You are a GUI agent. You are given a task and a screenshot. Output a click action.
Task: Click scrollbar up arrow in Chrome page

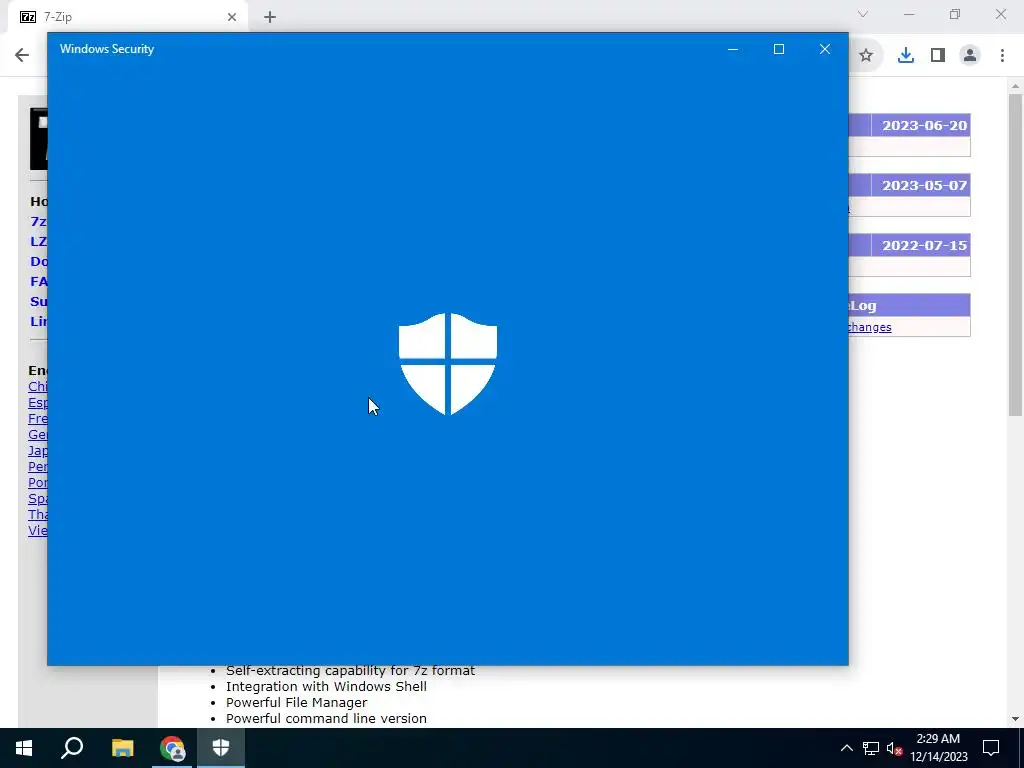pyautogui.click(x=1015, y=86)
